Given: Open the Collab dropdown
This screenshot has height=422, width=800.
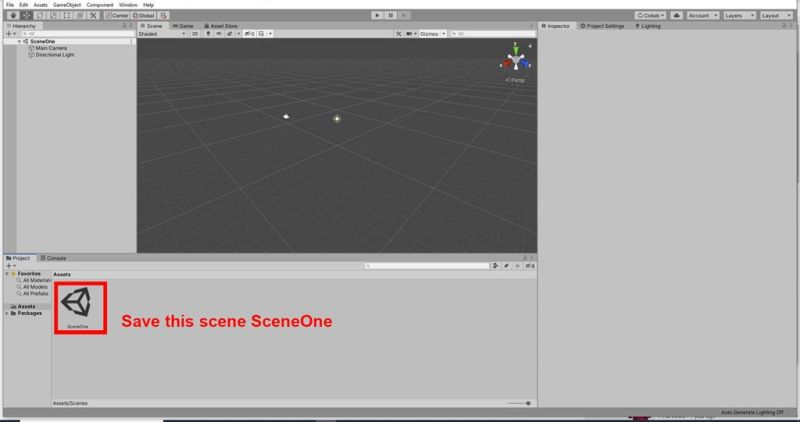Looking at the screenshot, I should coord(651,15).
